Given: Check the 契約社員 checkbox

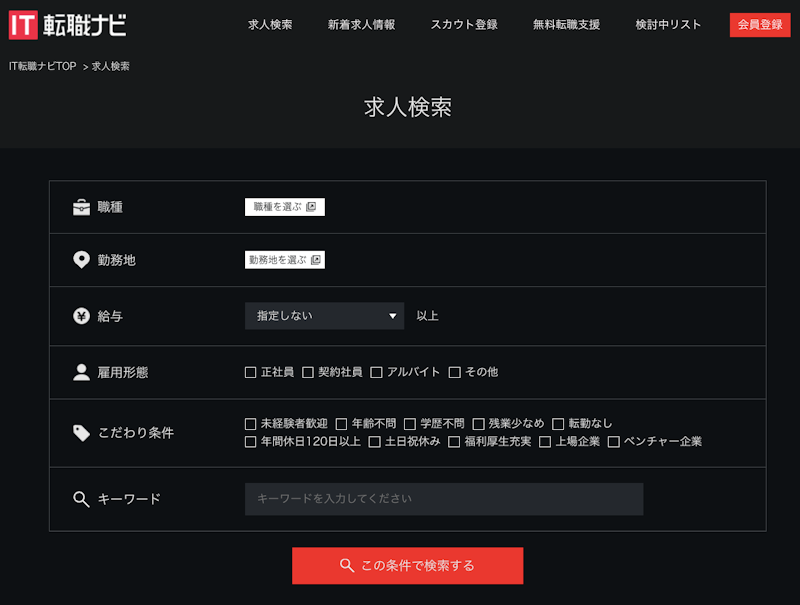Looking at the screenshot, I should tap(308, 372).
